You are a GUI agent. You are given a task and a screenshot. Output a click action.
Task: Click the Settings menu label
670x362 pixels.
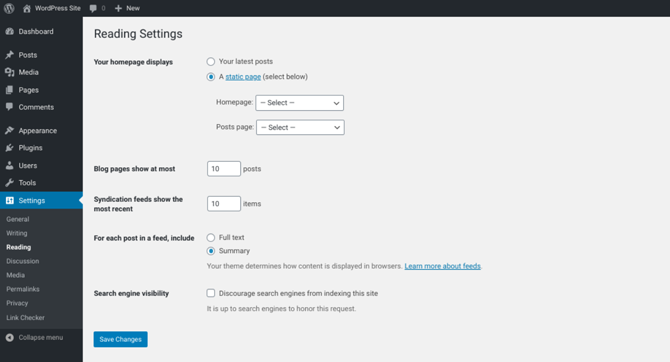(x=32, y=200)
